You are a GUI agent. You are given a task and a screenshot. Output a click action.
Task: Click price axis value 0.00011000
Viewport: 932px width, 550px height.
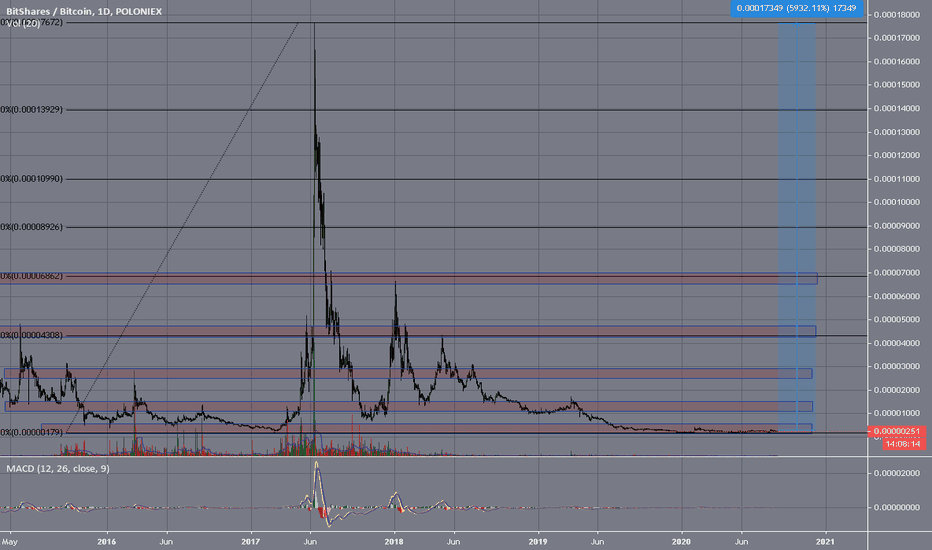pyautogui.click(x=897, y=179)
